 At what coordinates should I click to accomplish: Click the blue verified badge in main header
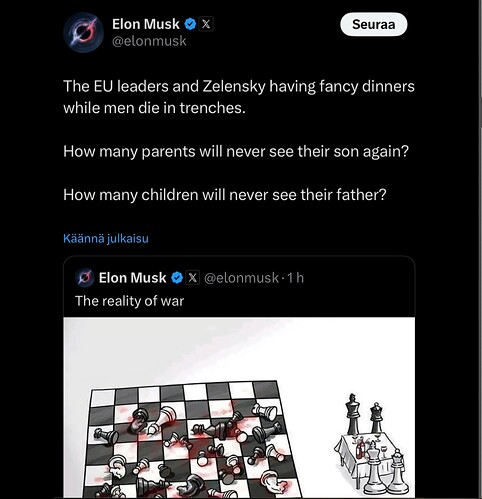tap(190, 24)
